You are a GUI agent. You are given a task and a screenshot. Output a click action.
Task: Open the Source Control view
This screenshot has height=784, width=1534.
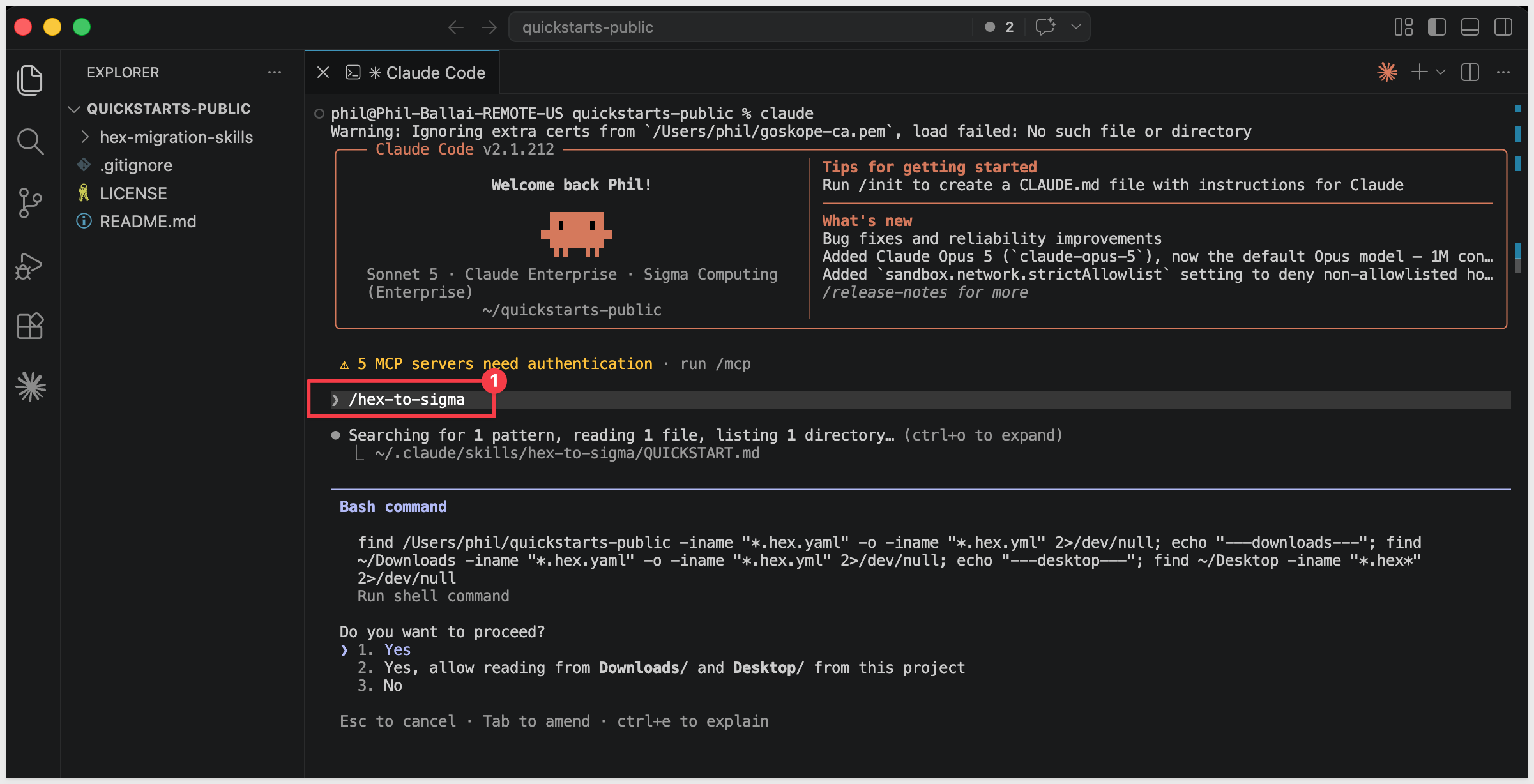[x=30, y=203]
